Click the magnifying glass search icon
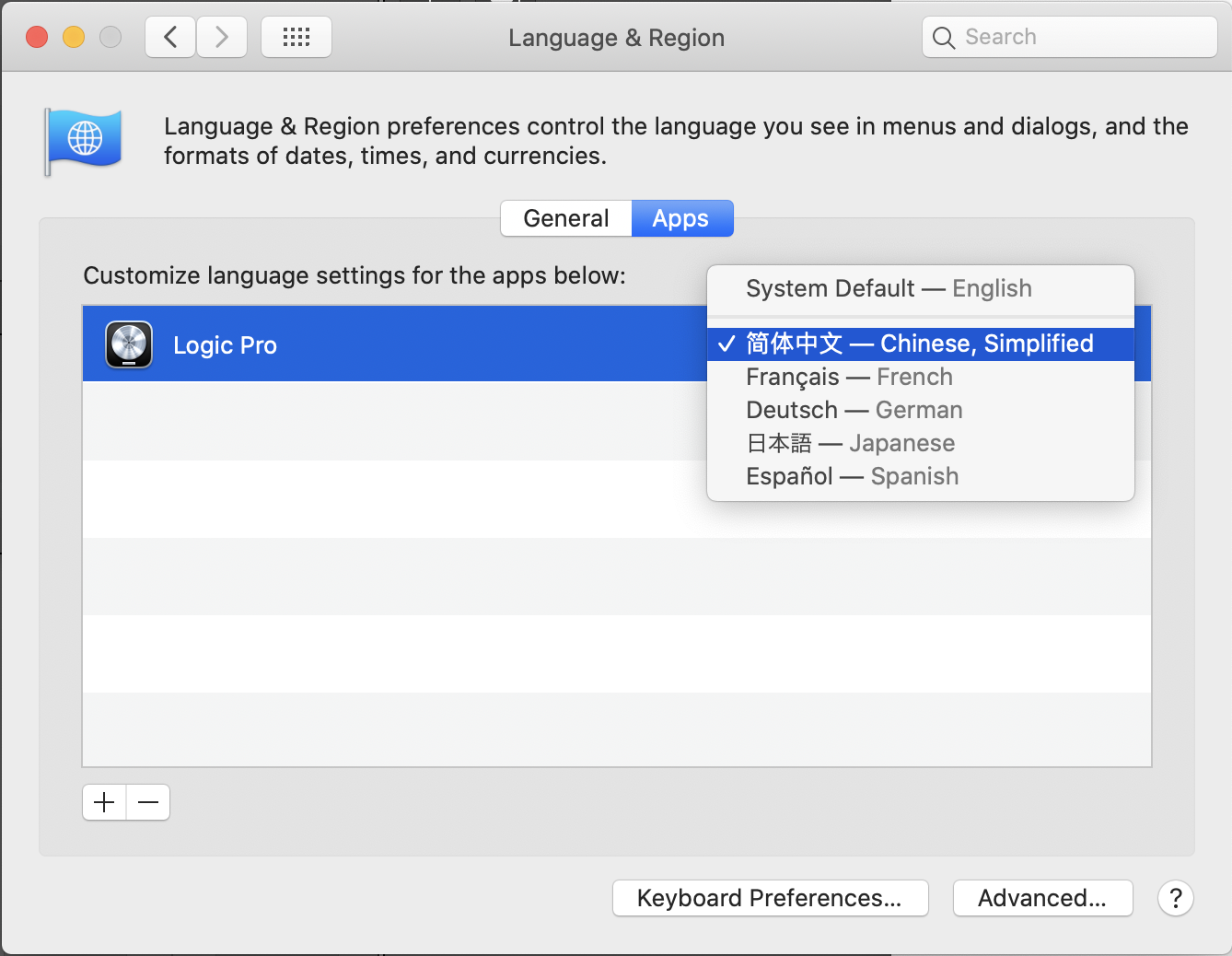 (943, 38)
